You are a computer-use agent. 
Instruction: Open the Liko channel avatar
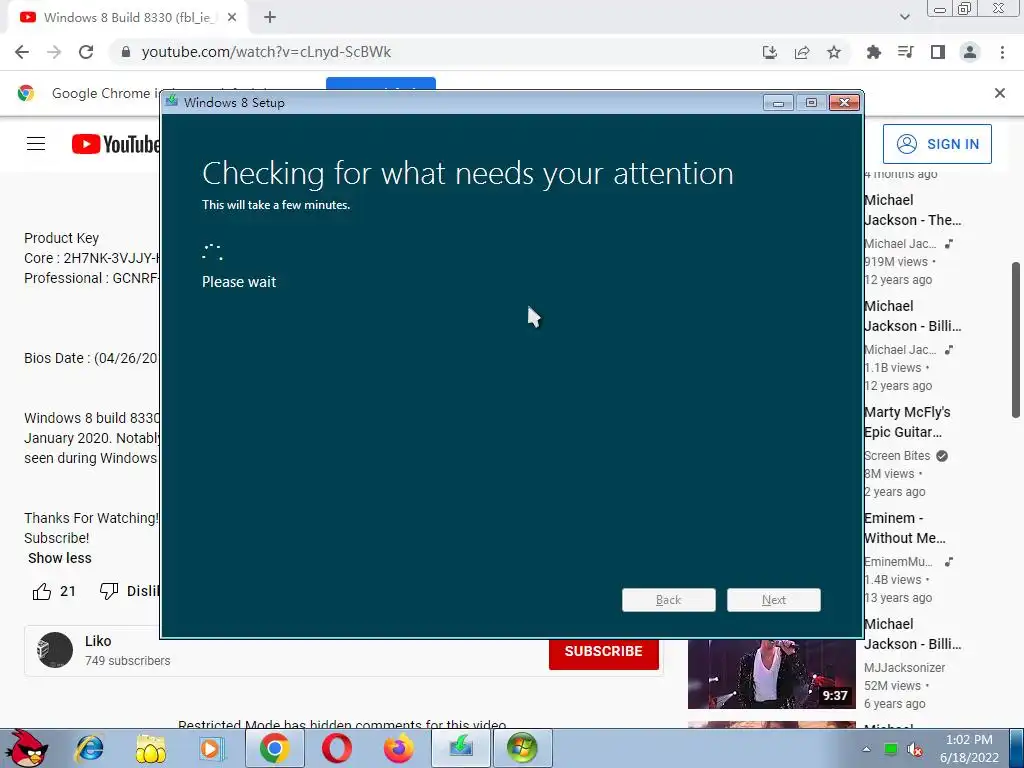[55, 650]
